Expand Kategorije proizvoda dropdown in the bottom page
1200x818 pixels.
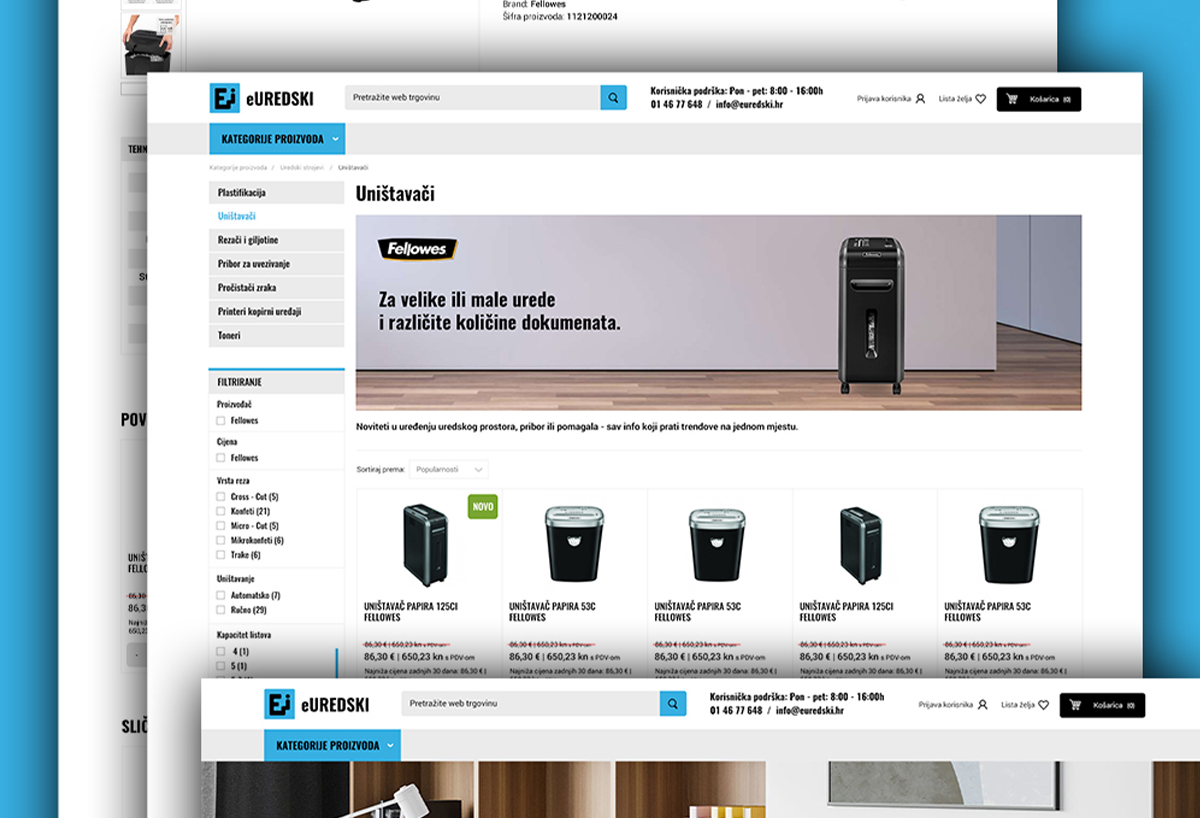tap(332, 746)
